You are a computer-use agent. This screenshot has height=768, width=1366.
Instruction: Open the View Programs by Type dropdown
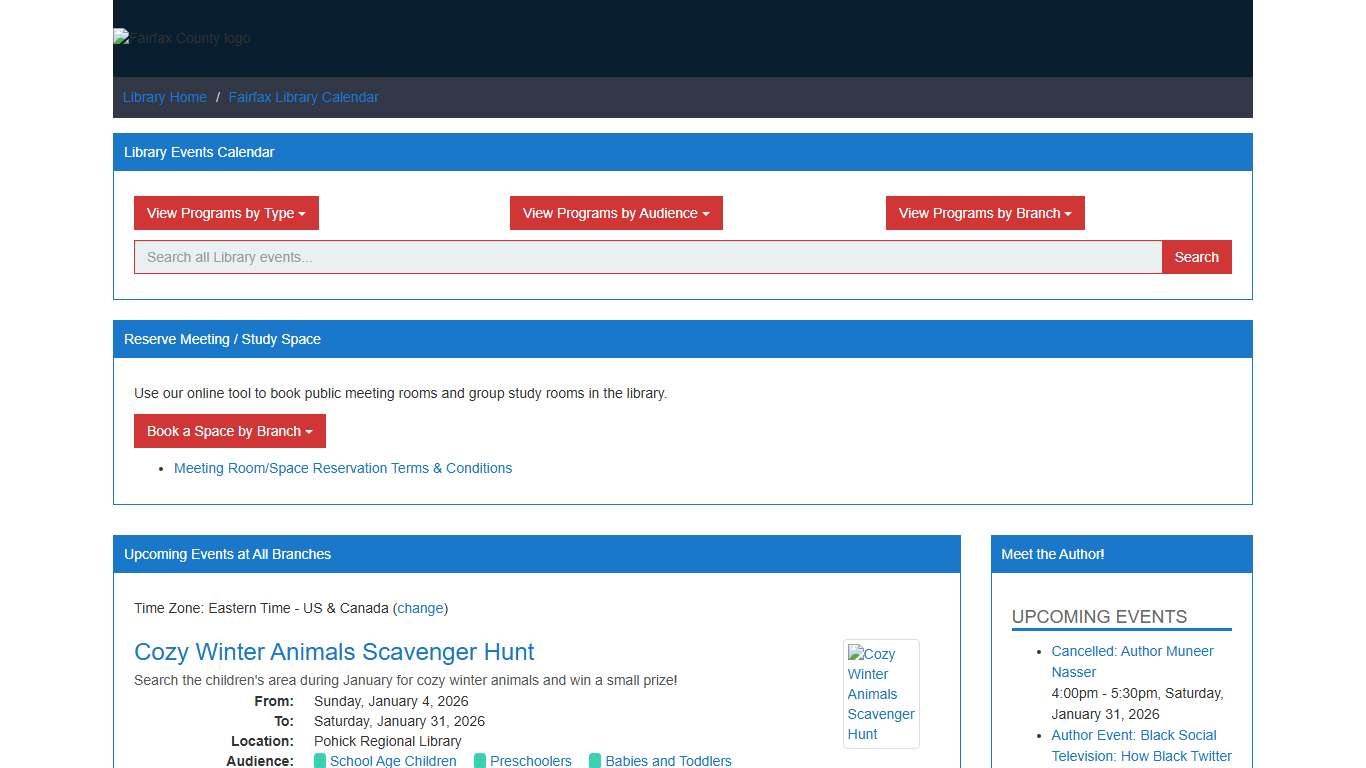click(226, 213)
